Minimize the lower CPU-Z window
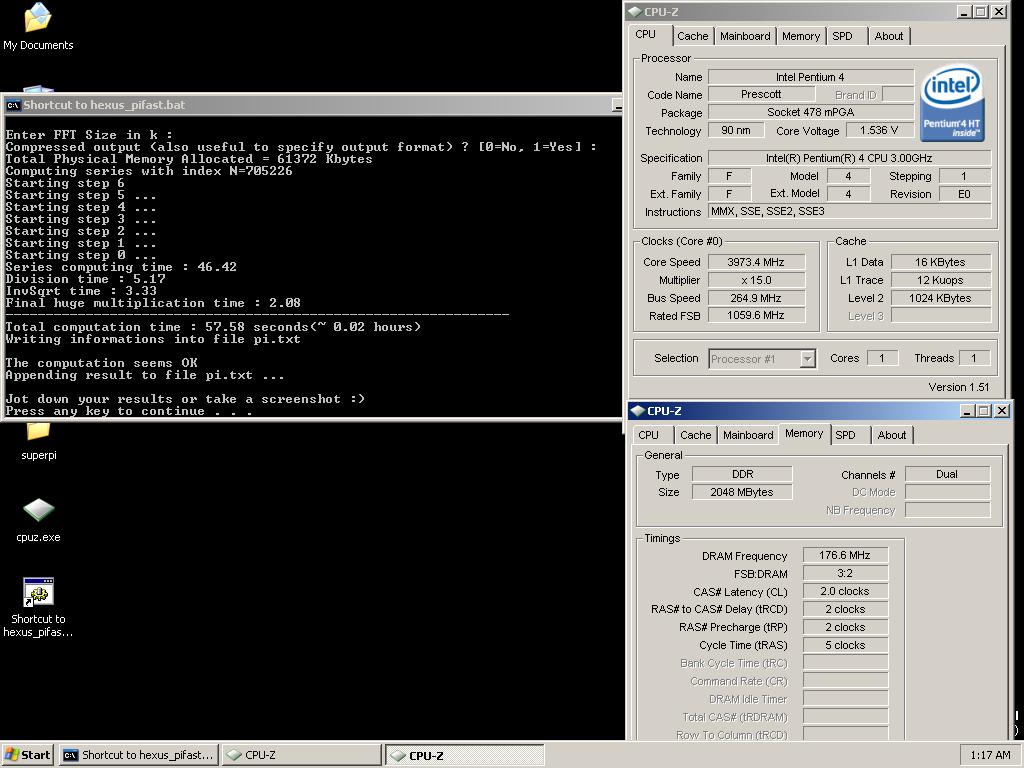 pyautogui.click(x=968, y=411)
